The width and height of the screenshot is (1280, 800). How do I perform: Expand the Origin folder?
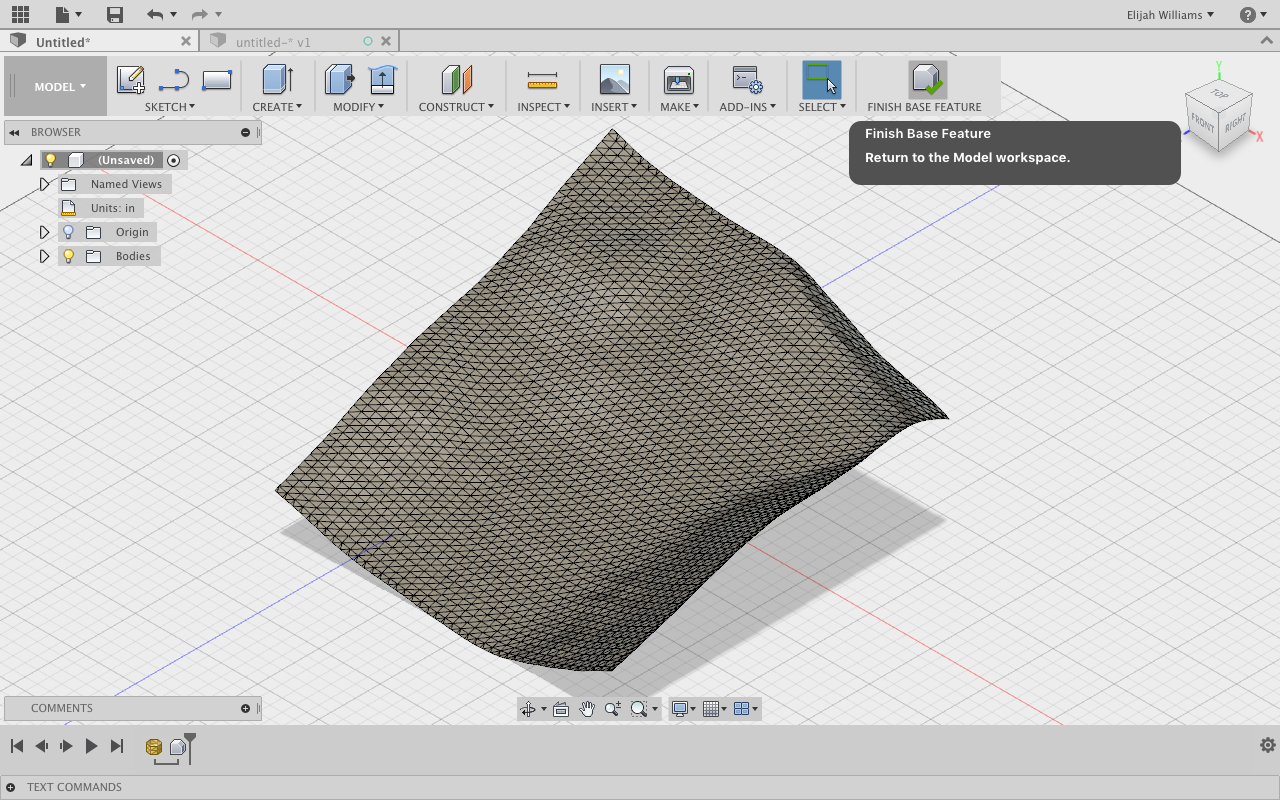44,232
